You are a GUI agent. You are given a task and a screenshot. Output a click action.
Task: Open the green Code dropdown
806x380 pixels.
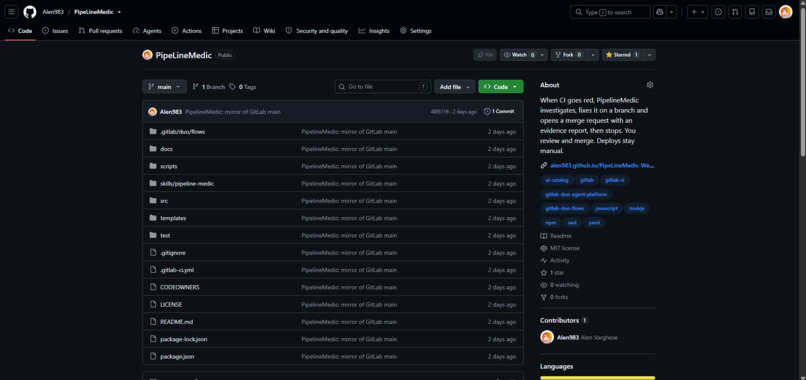[501, 87]
